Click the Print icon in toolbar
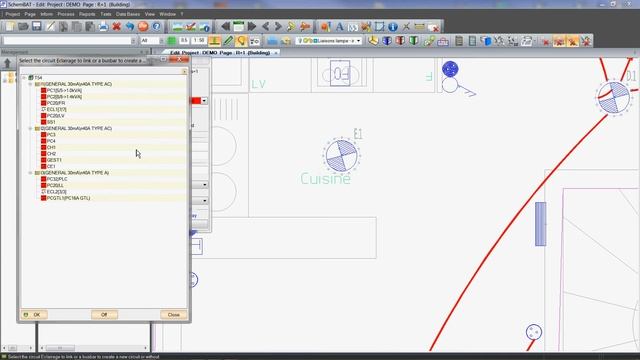Viewport: 640px width, 360px height. point(103,27)
